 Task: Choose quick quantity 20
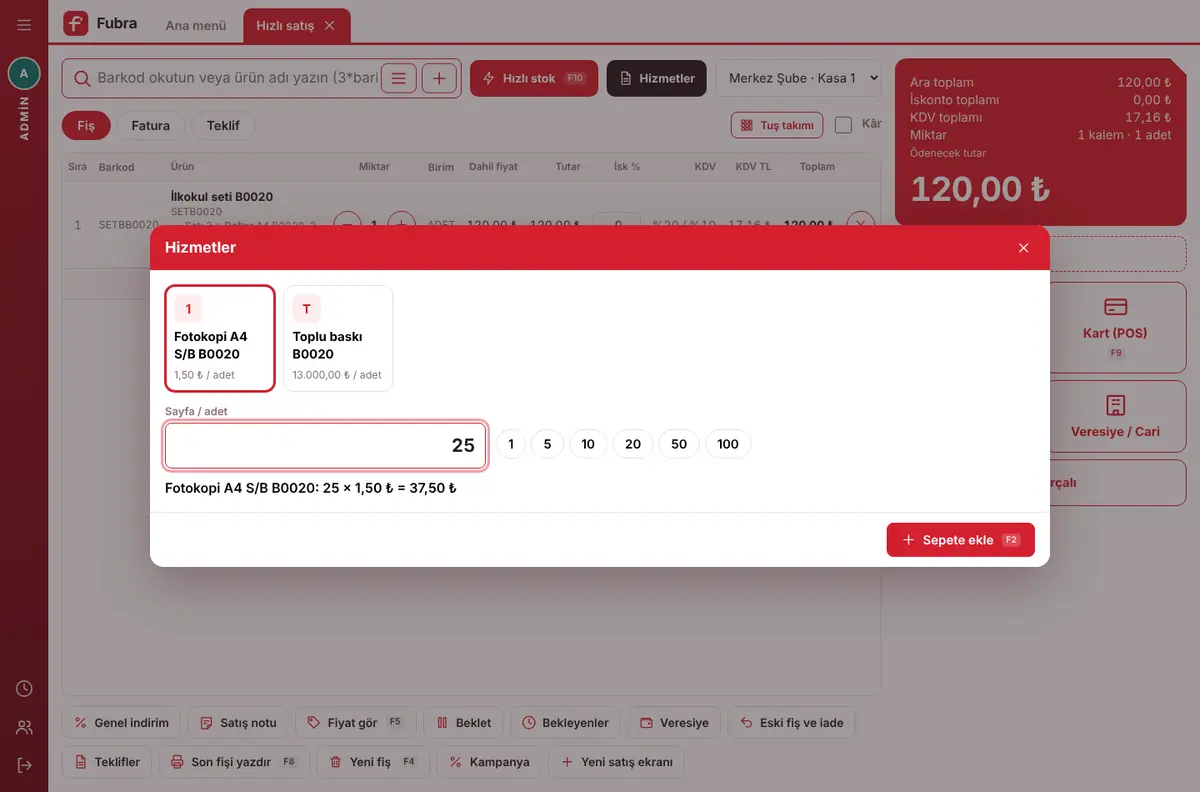click(x=633, y=444)
